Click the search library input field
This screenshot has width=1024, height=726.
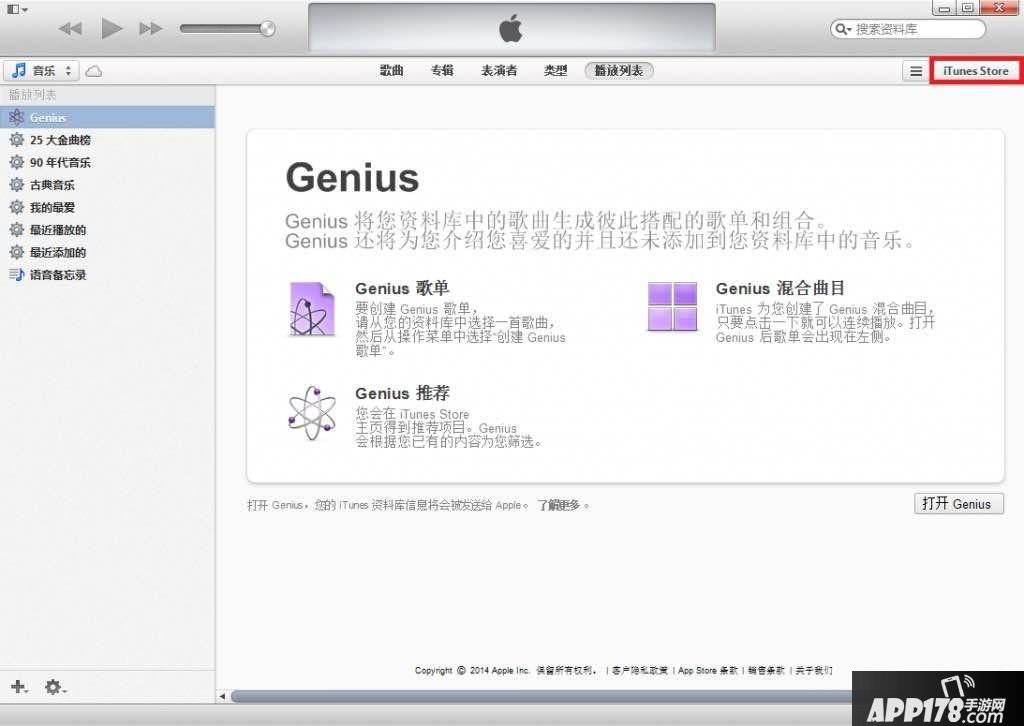click(x=908, y=29)
